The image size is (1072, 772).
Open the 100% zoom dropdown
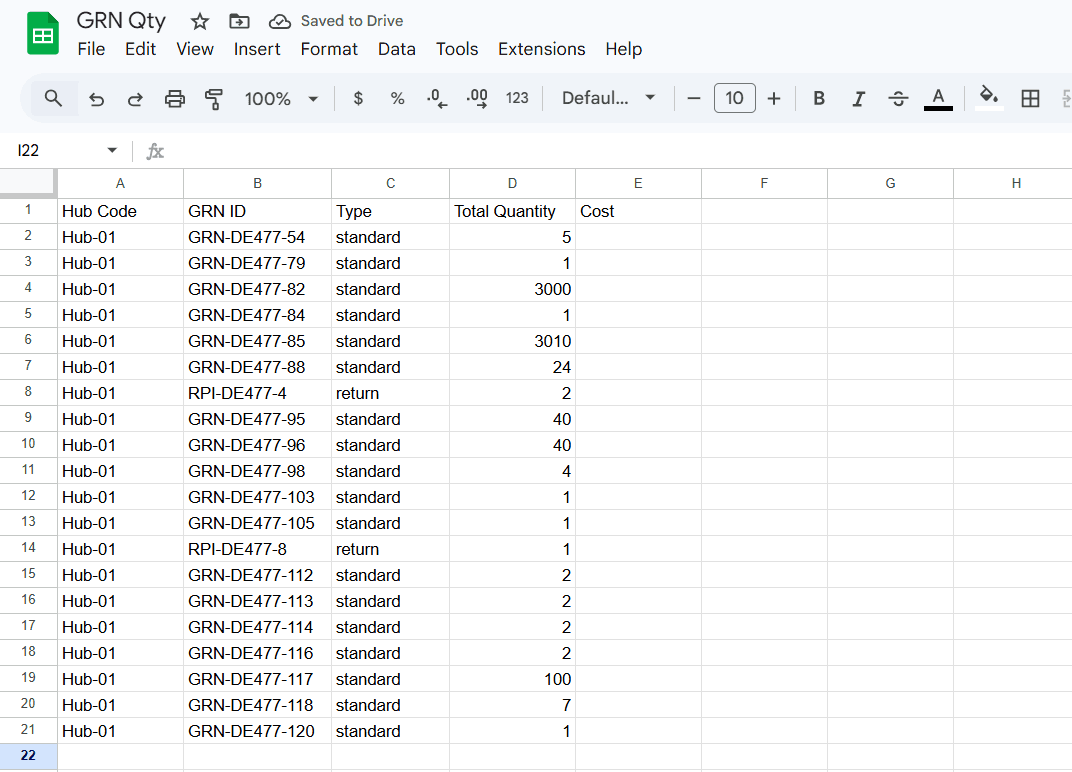pyautogui.click(x=281, y=98)
